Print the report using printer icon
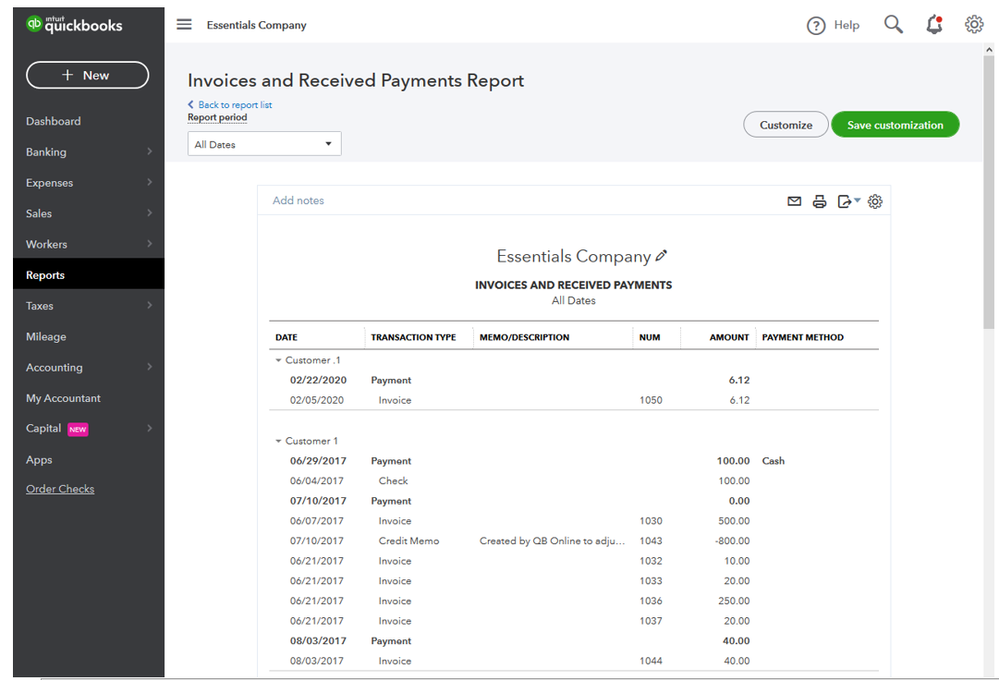Image resolution: width=999 pixels, height=680 pixels. tap(819, 201)
